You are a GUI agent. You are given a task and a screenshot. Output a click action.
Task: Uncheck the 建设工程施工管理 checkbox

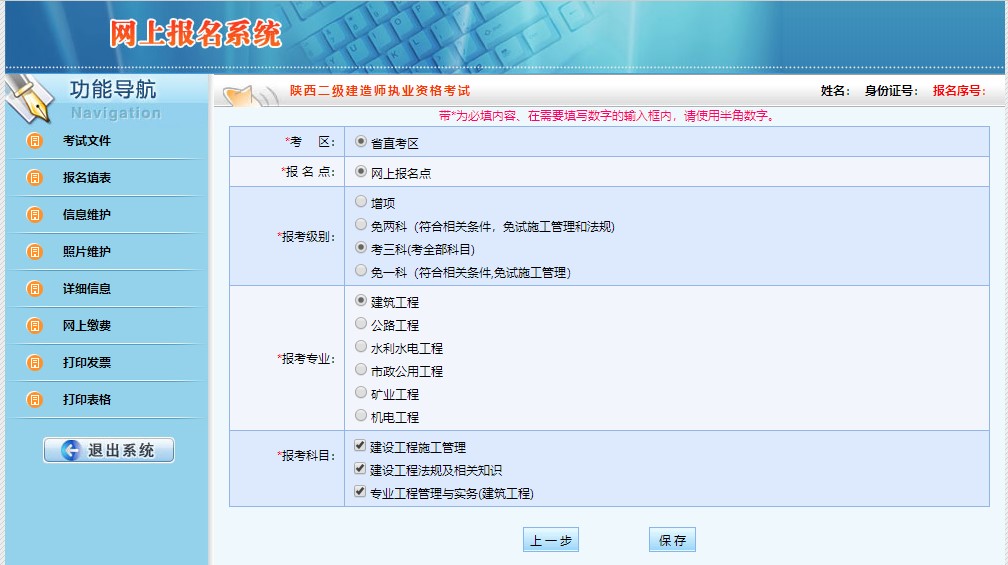tap(361, 446)
